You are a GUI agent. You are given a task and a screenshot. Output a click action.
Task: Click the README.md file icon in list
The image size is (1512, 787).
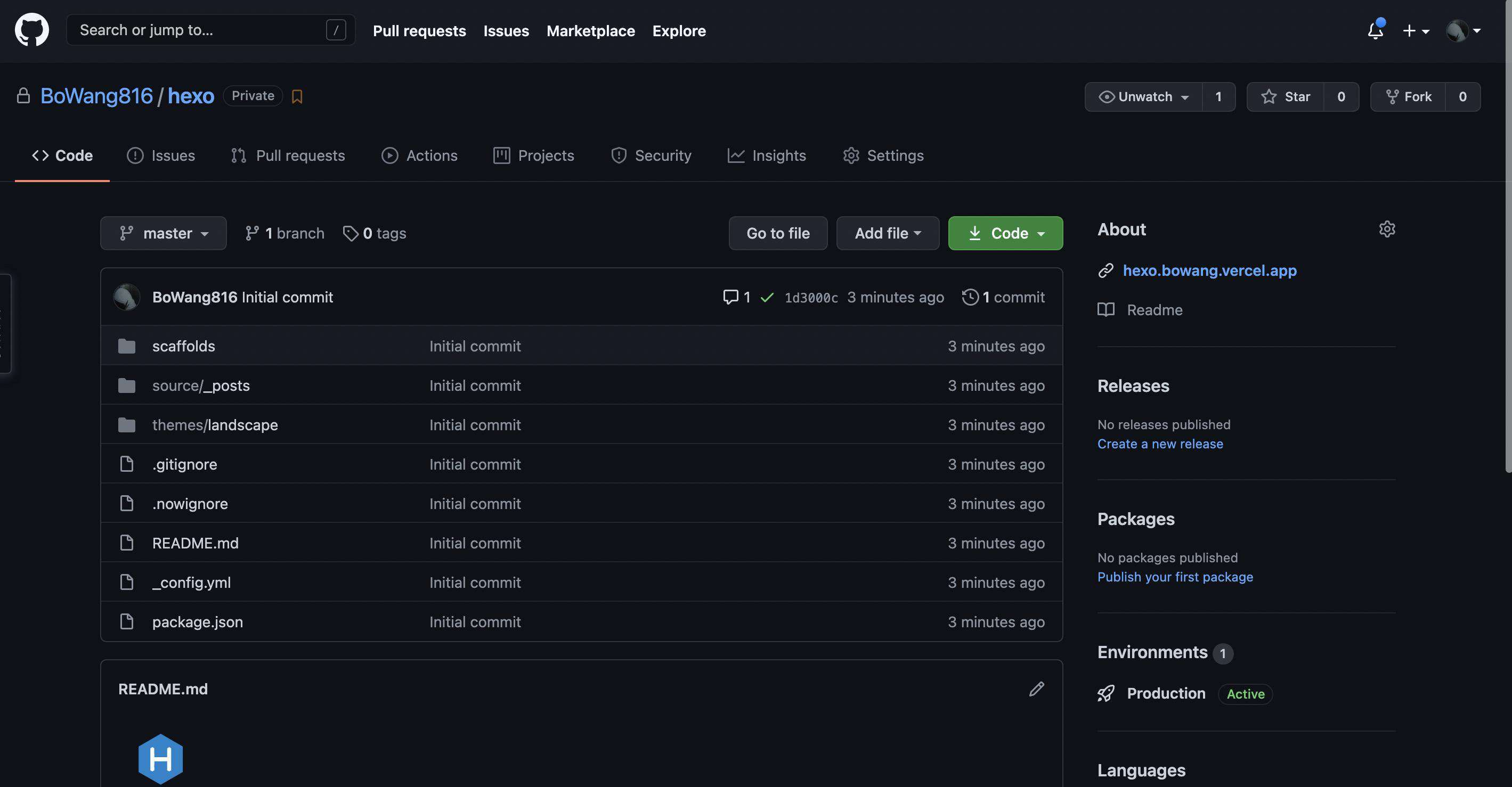coord(126,543)
